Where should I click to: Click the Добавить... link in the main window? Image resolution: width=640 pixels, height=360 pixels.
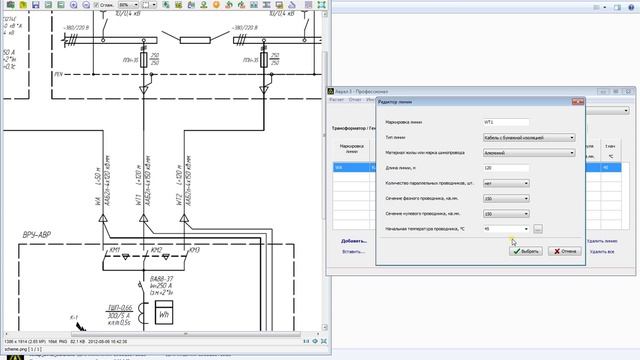coord(354,241)
